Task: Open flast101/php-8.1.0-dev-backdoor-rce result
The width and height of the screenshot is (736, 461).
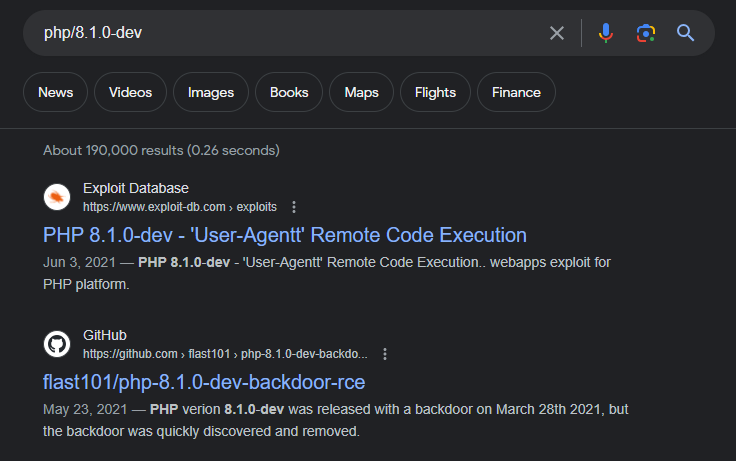Action: (x=204, y=382)
